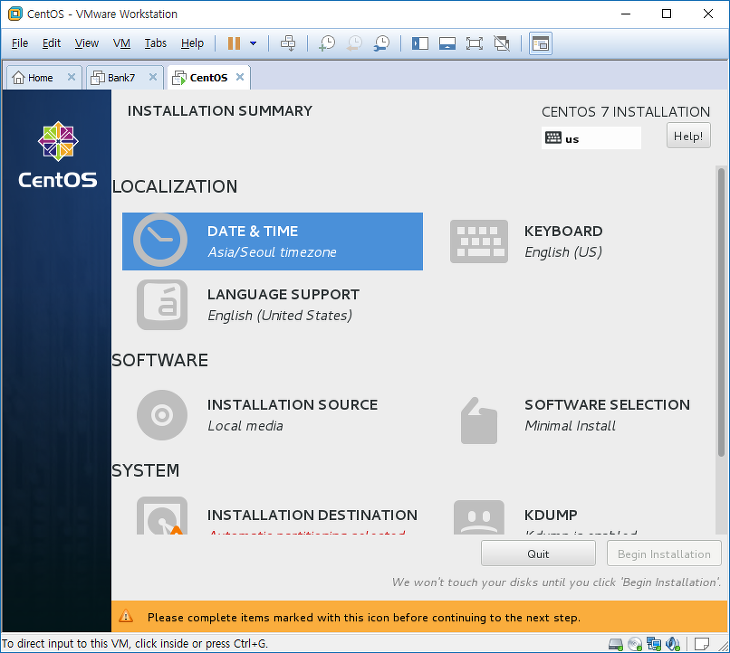Click the CD/DVD status bar icon
The height and width of the screenshot is (653, 730).
[x=635, y=644]
